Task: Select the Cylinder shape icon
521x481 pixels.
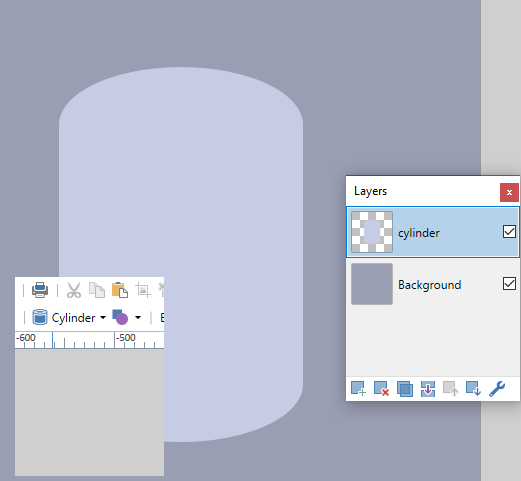Action: 40,317
